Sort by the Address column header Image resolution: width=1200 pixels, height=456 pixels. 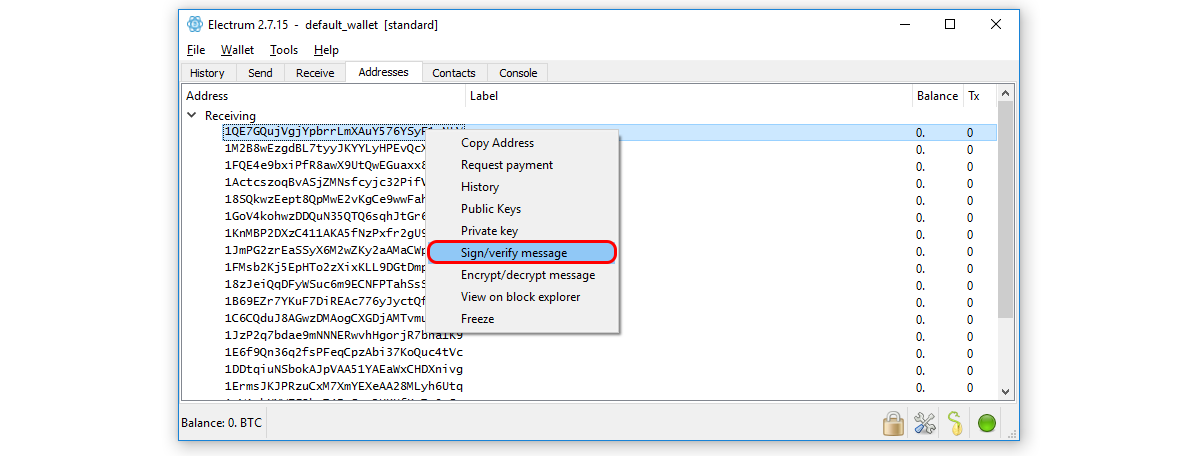point(324,96)
